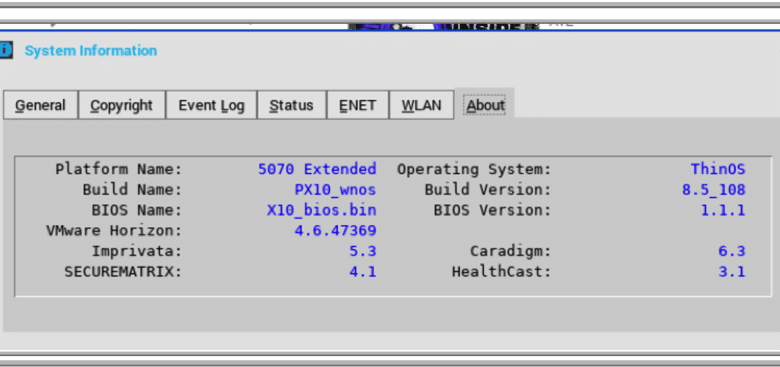The height and width of the screenshot is (367, 780).
Task: Click the SECUREMATRIX label
Action: (123, 272)
